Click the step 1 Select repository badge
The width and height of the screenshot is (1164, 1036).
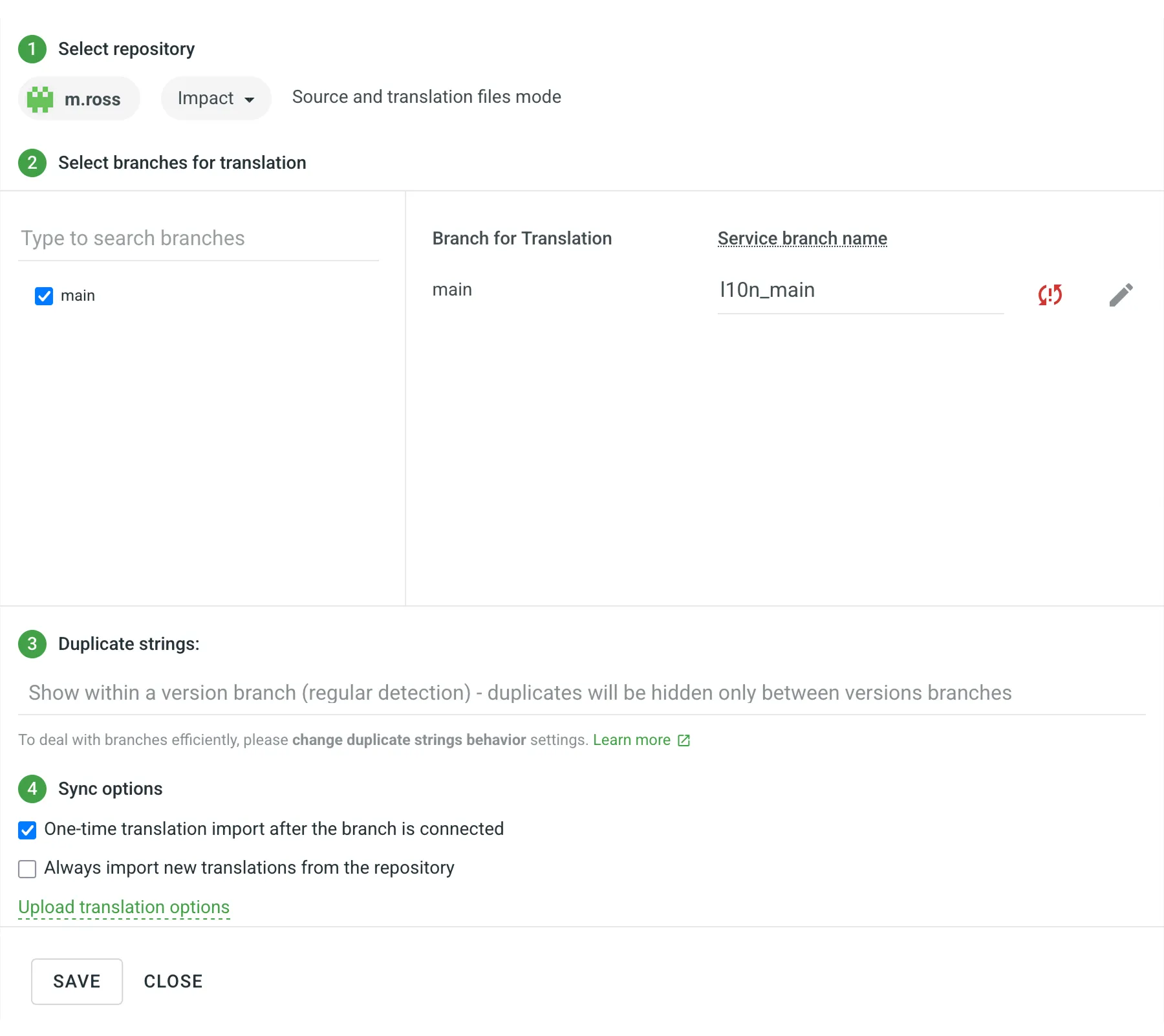click(32, 49)
